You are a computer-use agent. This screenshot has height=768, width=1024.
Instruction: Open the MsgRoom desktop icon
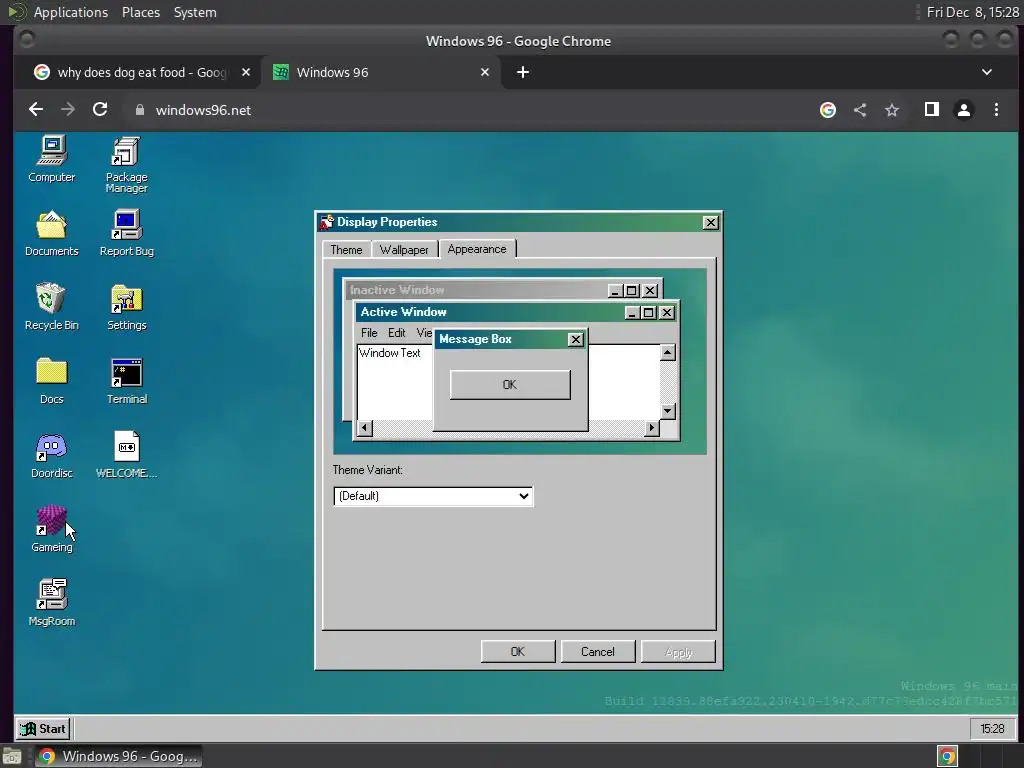click(x=52, y=603)
